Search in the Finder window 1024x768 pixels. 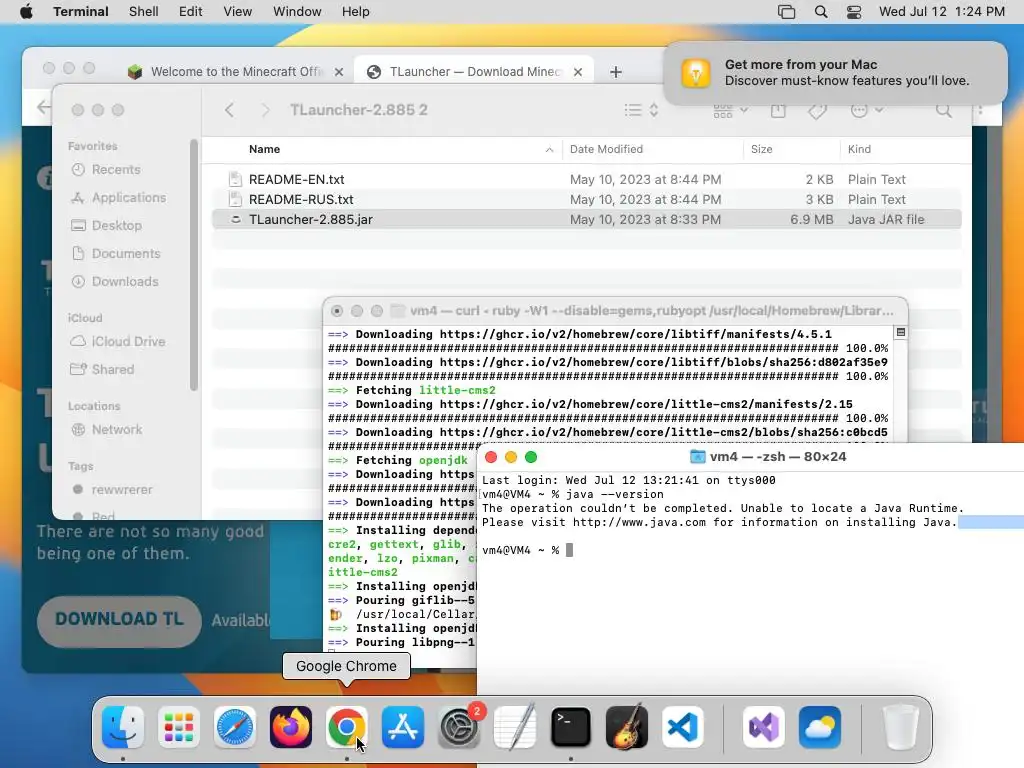point(944,110)
